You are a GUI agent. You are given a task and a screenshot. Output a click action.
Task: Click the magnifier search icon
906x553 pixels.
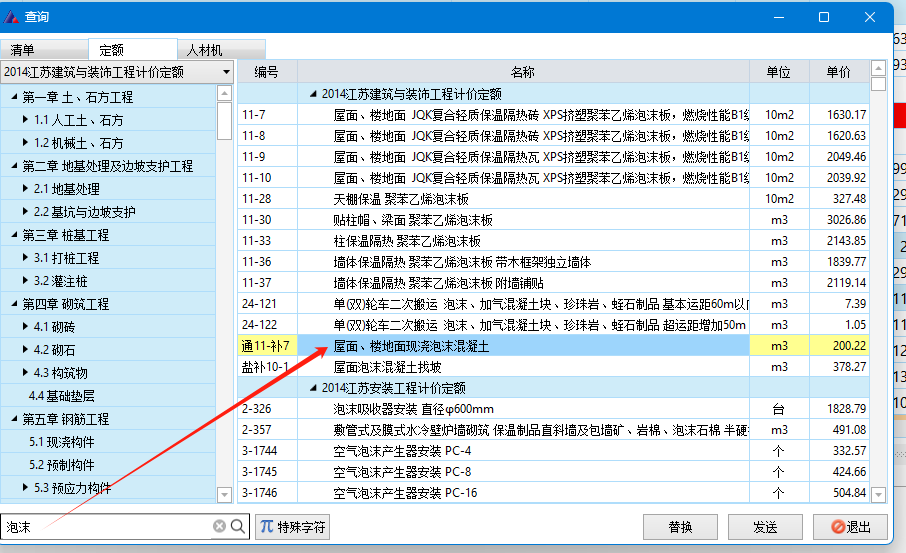click(x=237, y=526)
